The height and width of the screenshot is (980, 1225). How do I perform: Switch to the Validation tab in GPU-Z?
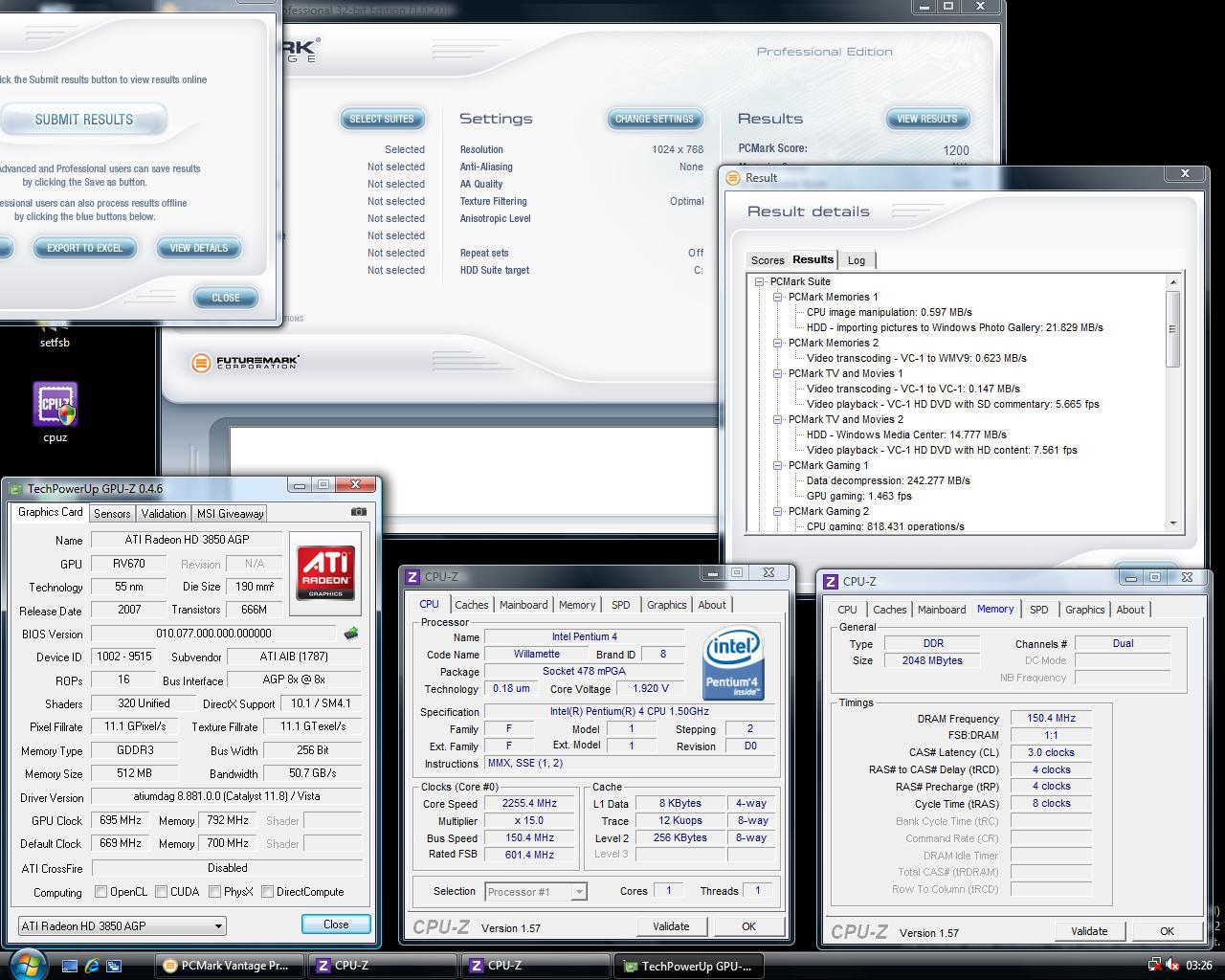coord(164,513)
